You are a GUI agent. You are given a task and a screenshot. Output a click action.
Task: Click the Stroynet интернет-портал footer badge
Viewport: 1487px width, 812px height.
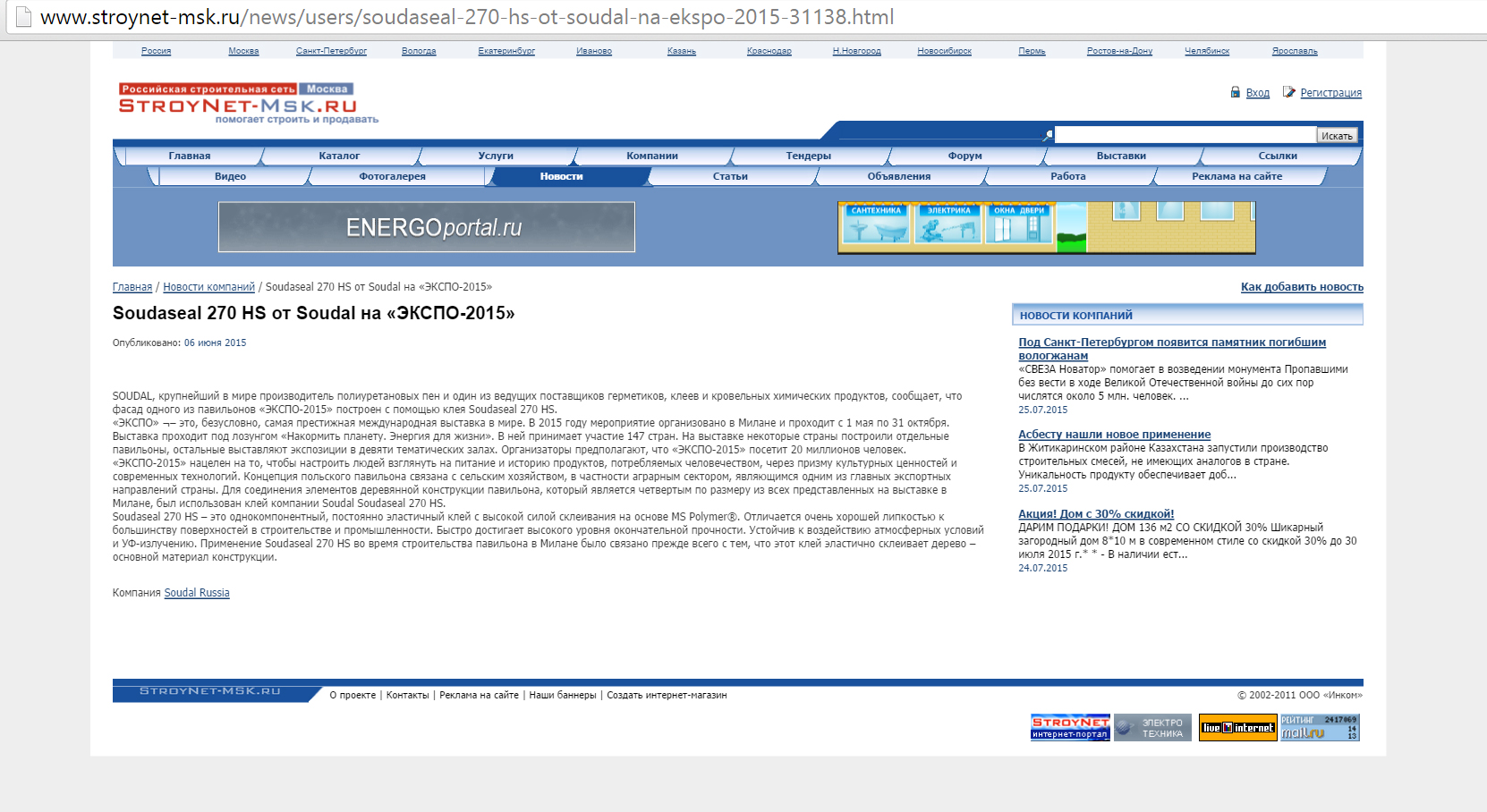[1070, 727]
